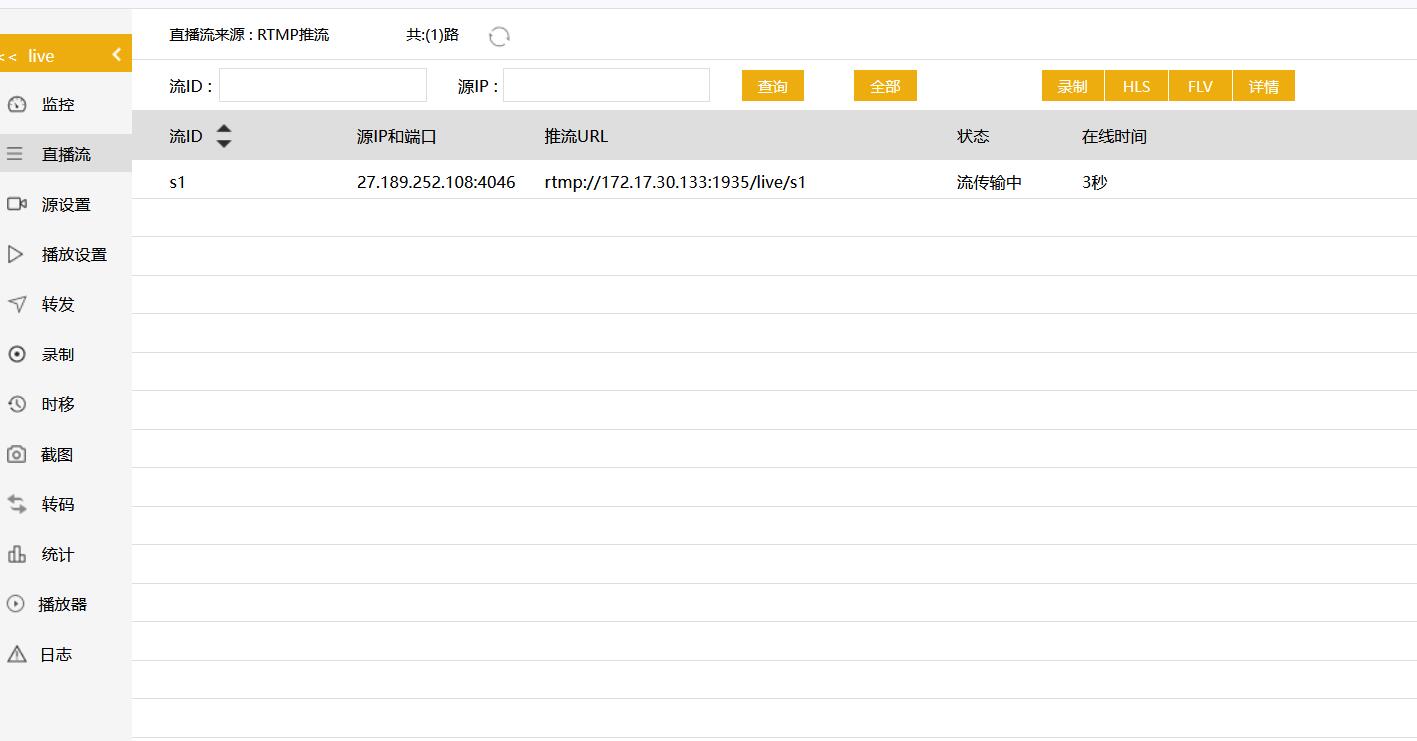Click online time 3秒
This screenshot has width=1417, height=741.
1095,182
